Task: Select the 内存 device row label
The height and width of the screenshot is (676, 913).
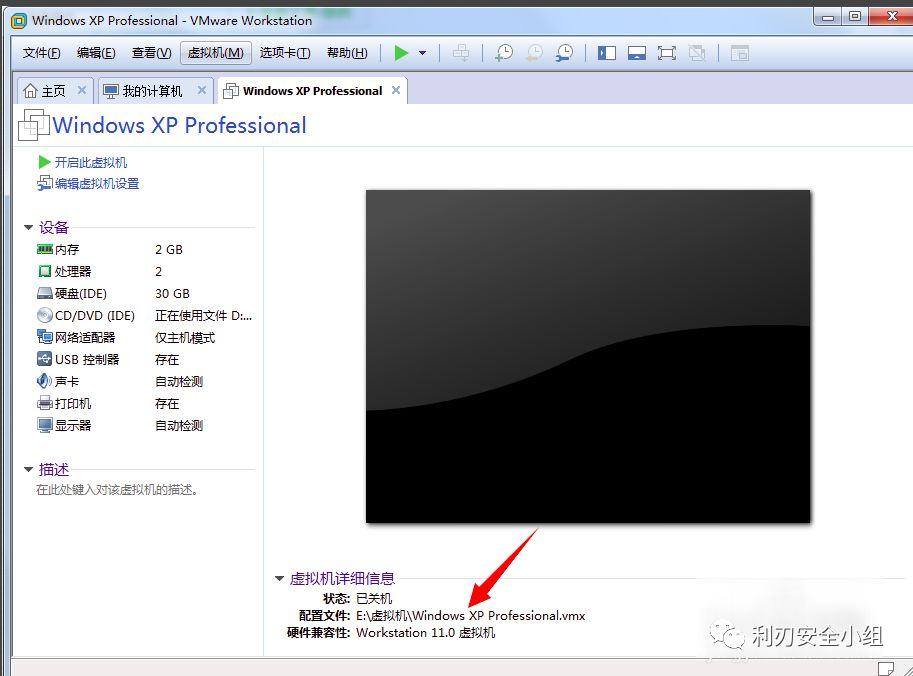Action: [67, 250]
